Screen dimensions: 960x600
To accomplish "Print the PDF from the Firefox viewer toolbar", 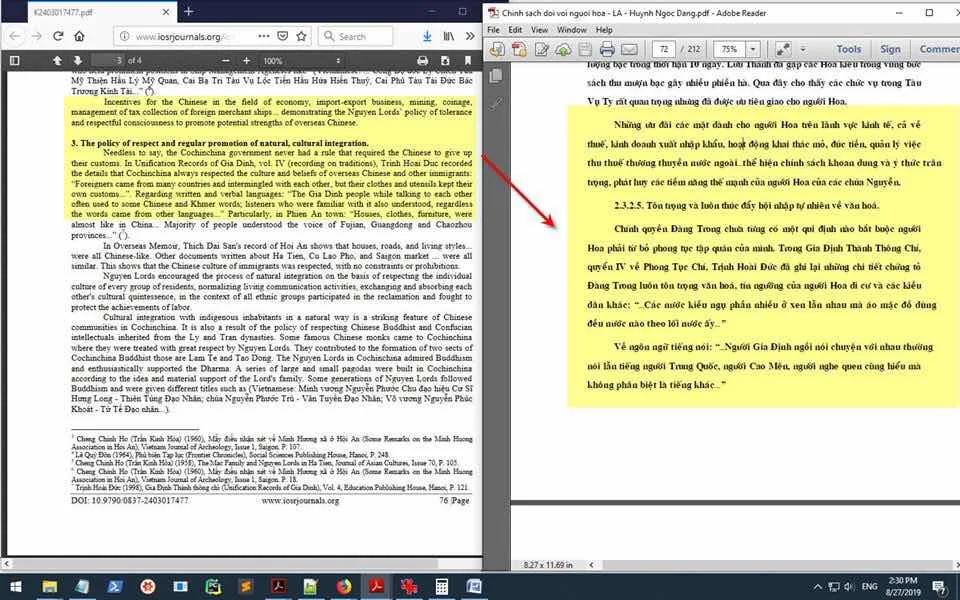I will click(422, 61).
